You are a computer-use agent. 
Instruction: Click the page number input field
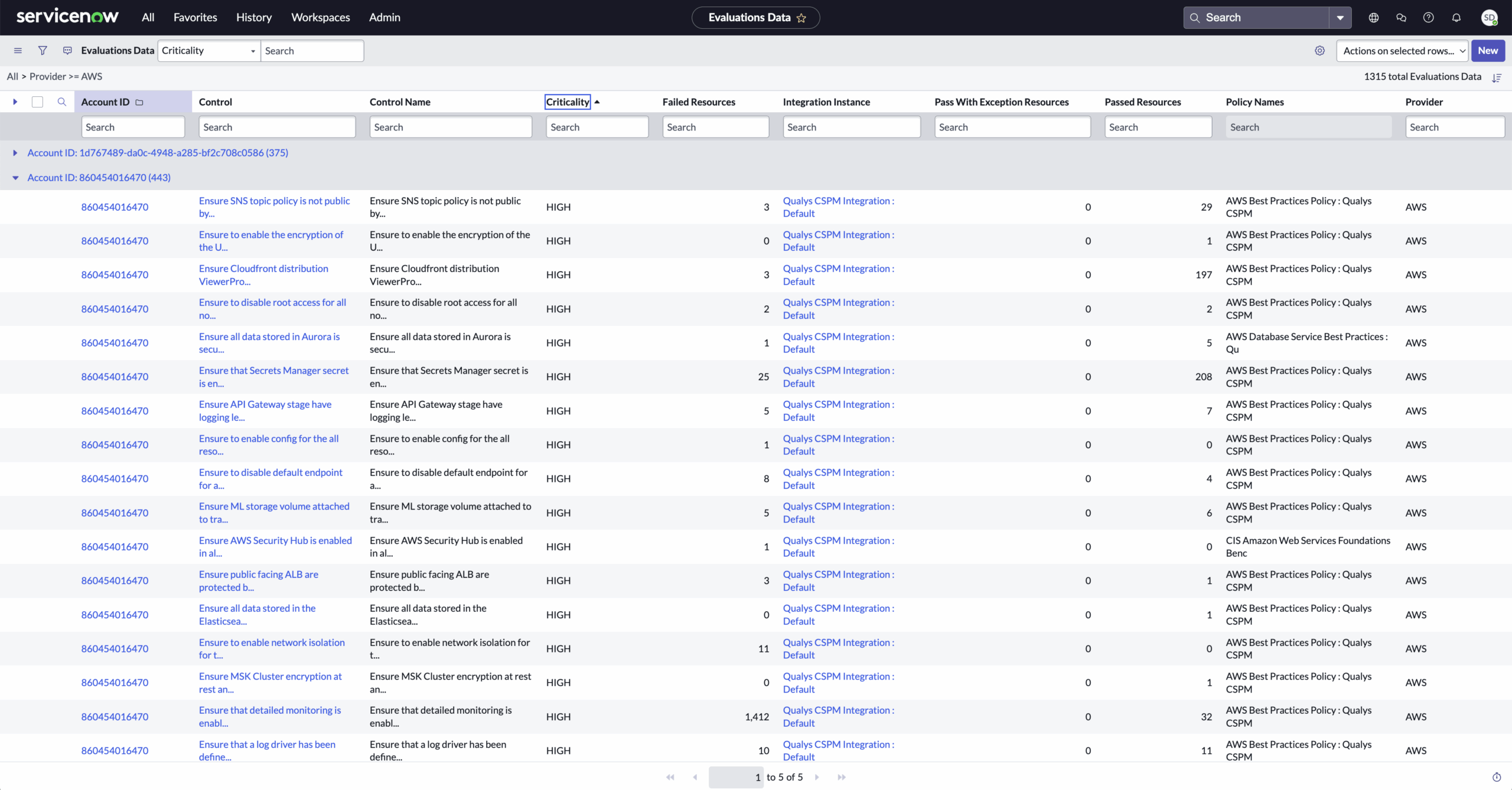(736, 777)
